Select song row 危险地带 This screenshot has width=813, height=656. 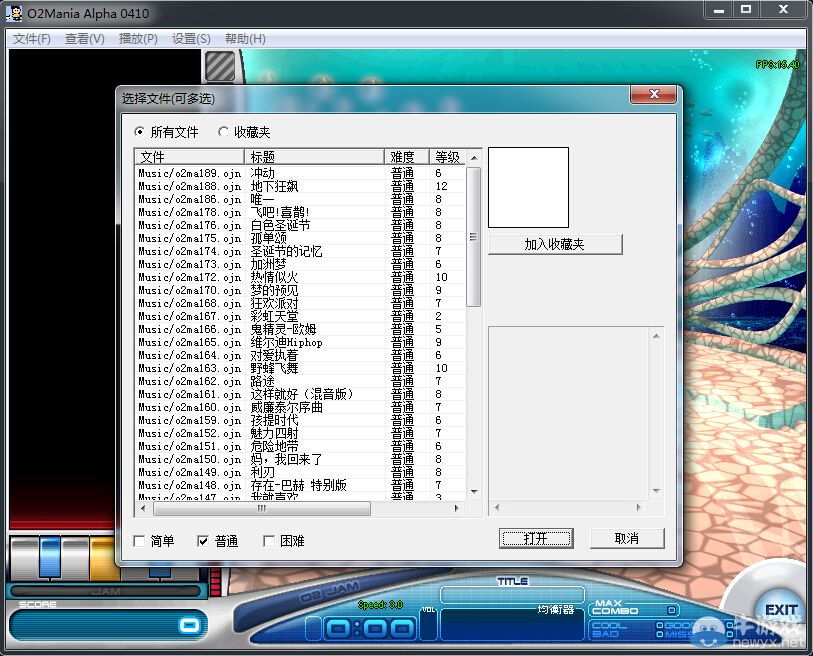pos(301,446)
